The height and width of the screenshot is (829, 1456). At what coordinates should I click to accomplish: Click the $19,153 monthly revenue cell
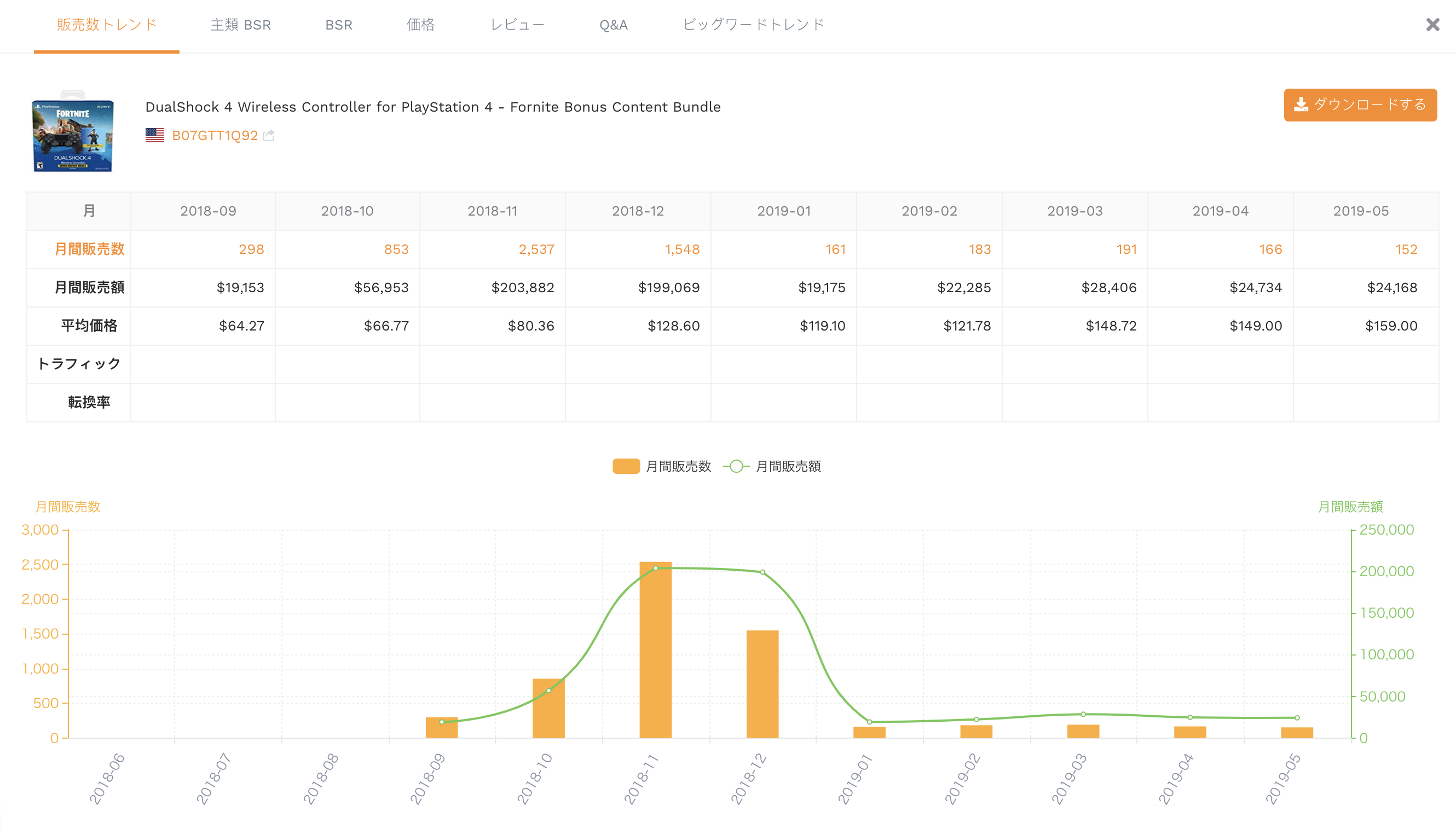[203, 287]
